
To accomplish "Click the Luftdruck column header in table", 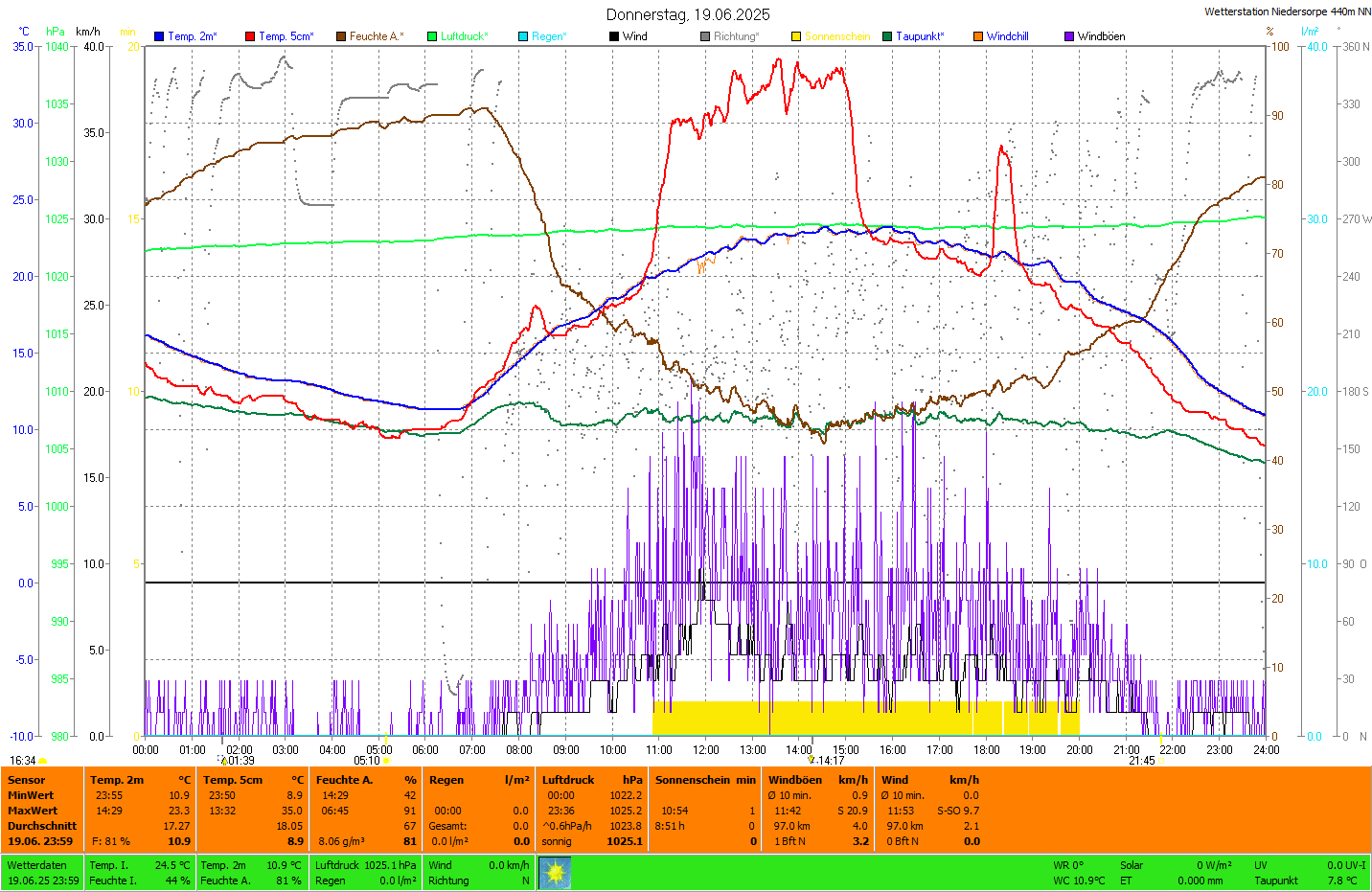I will pyautogui.click(x=568, y=780).
